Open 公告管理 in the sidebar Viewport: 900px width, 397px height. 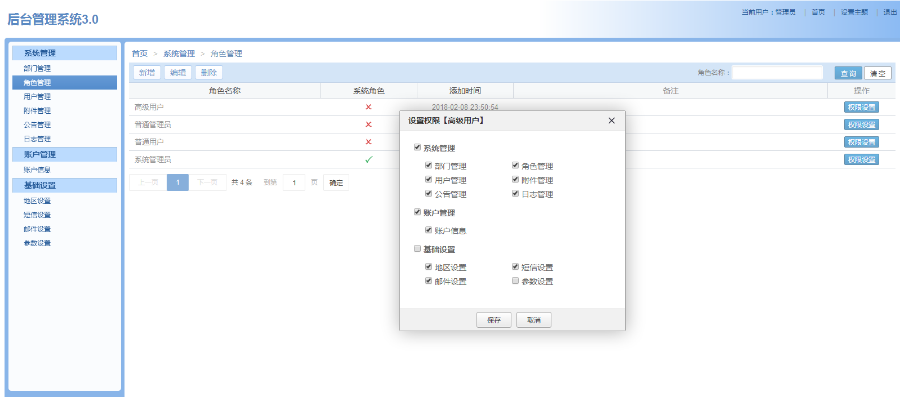pyautogui.click(x=37, y=124)
